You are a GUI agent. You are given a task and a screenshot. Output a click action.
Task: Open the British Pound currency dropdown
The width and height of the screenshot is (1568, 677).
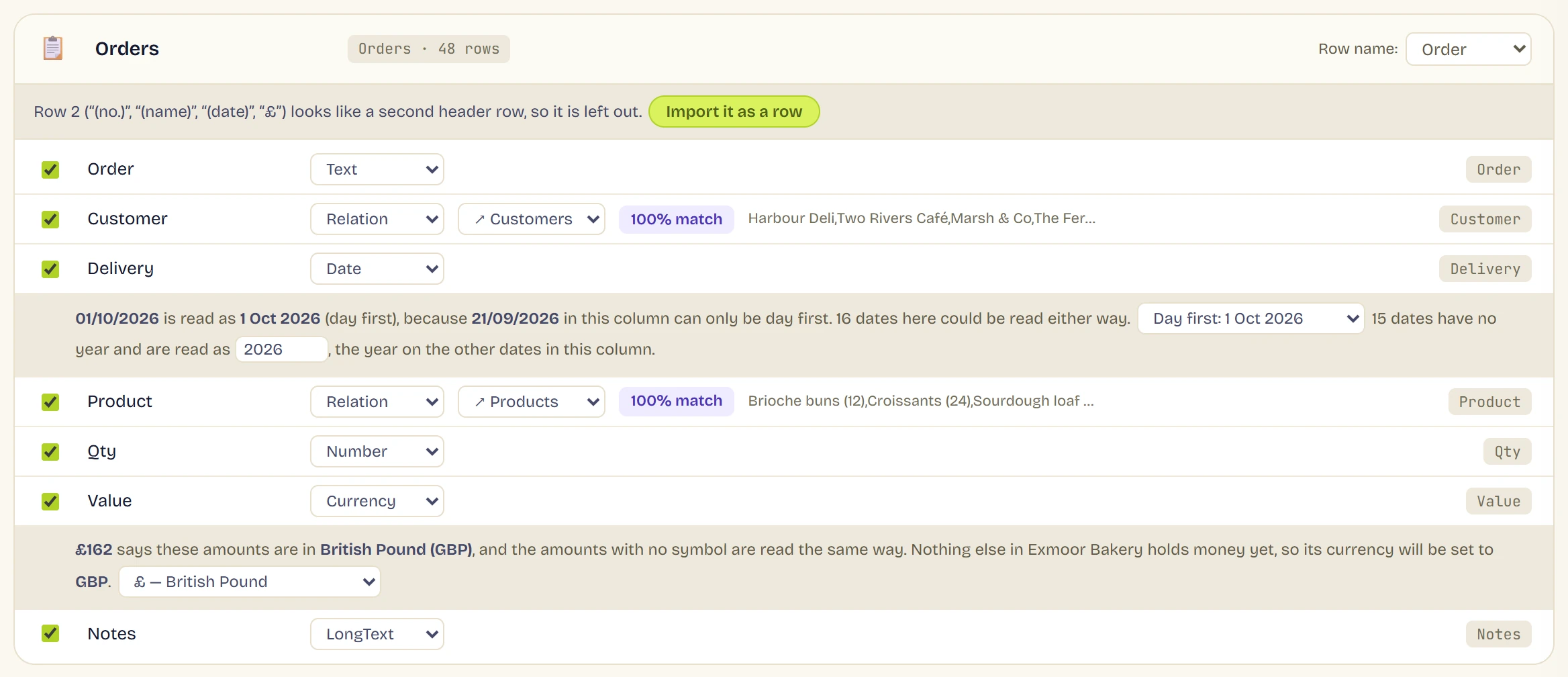250,582
